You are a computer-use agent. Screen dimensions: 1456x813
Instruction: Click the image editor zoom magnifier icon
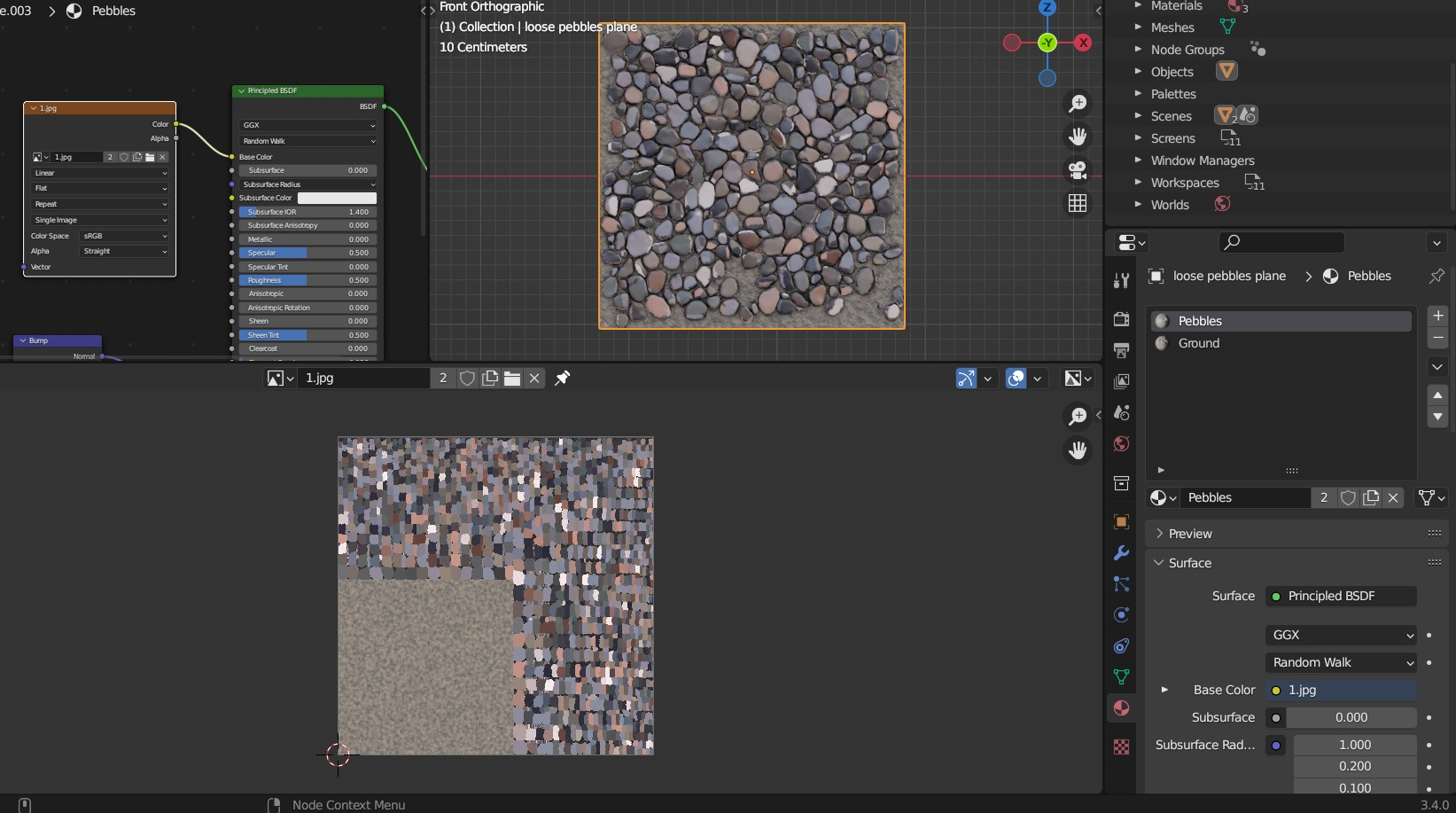point(1078,417)
